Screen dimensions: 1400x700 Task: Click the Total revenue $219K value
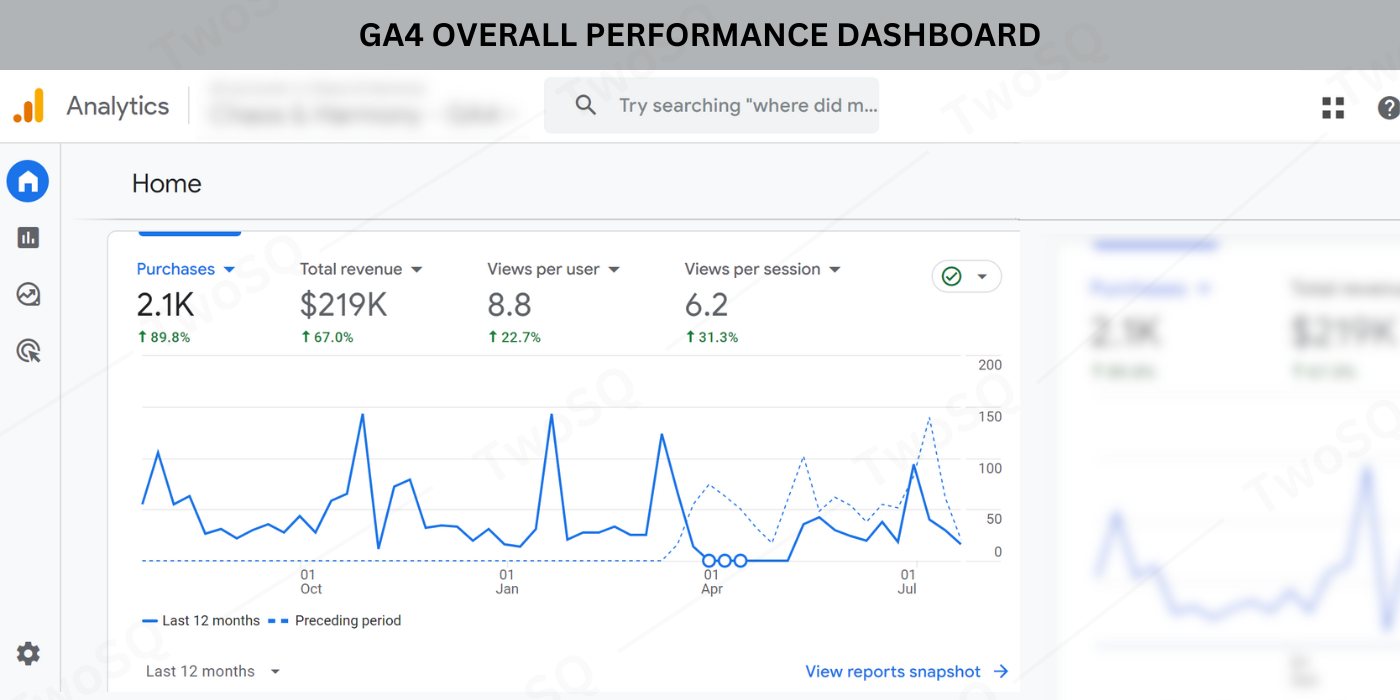[343, 305]
